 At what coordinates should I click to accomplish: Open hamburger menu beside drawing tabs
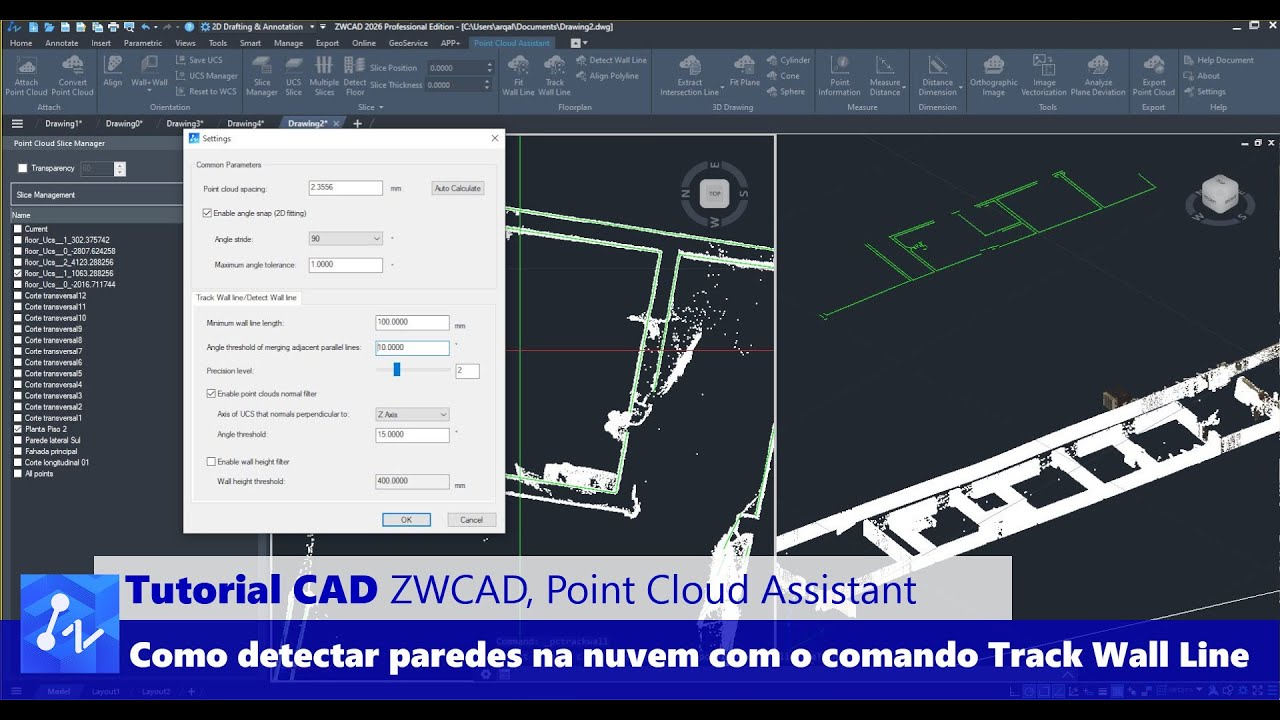[x=17, y=124]
